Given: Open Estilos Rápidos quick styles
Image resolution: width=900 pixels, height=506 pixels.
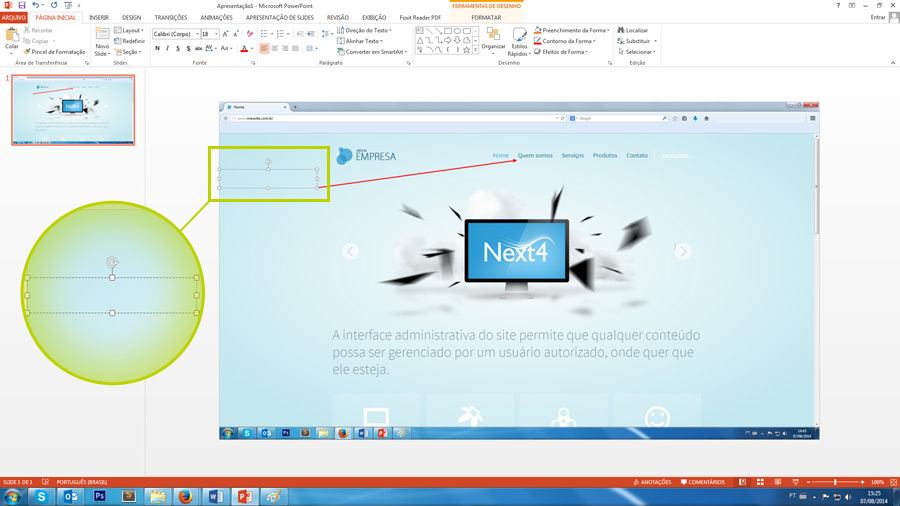Looking at the screenshot, I should click(519, 36).
